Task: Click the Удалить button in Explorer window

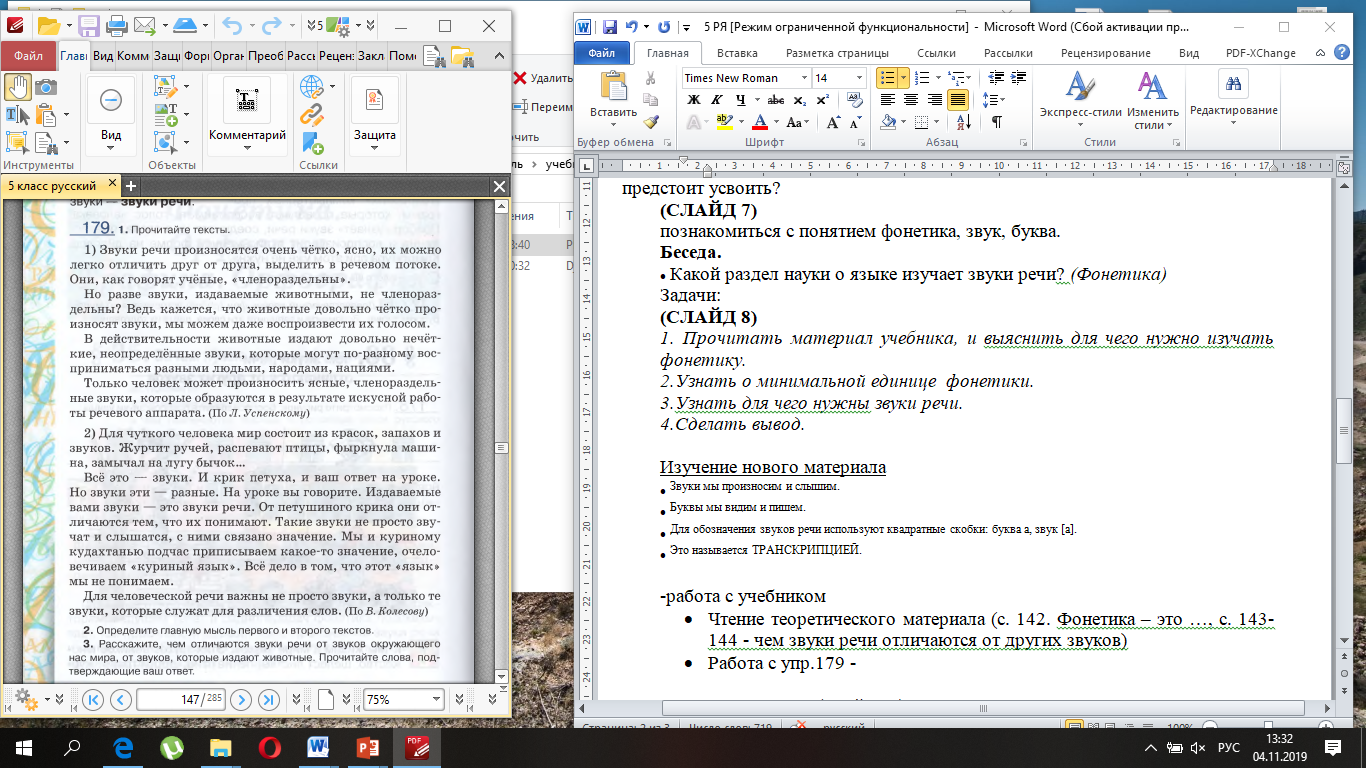Action: [543, 77]
